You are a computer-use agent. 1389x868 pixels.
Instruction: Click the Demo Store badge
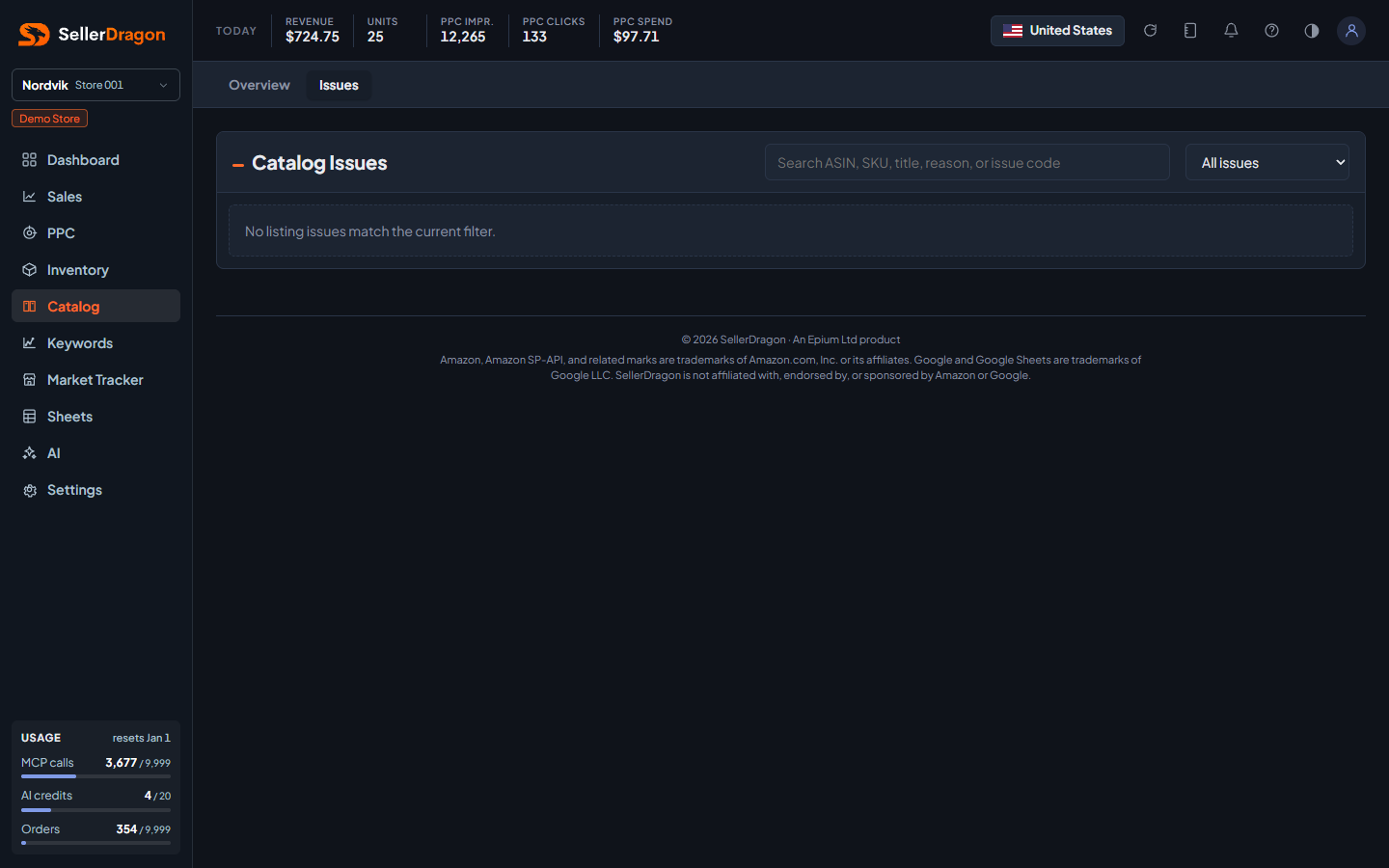point(49,119)
